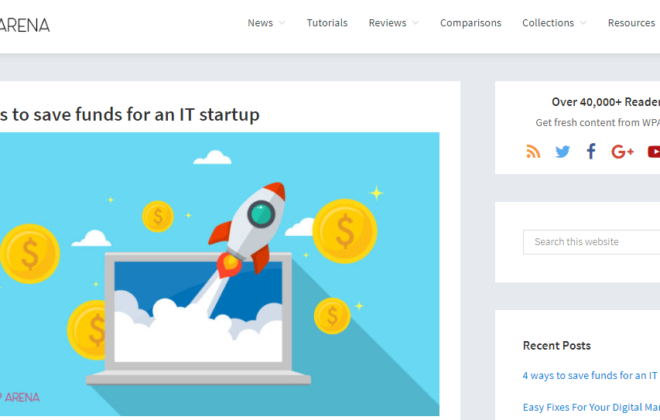Expand the News dropdown arrow

click(282, 23)
